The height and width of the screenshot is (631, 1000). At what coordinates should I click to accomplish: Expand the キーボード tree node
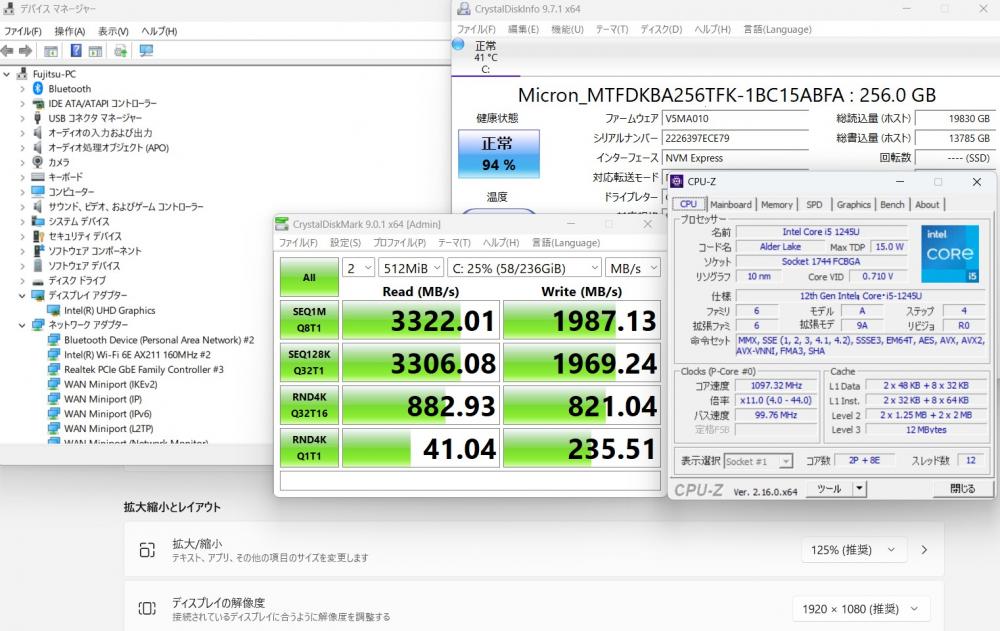[22, 177]
